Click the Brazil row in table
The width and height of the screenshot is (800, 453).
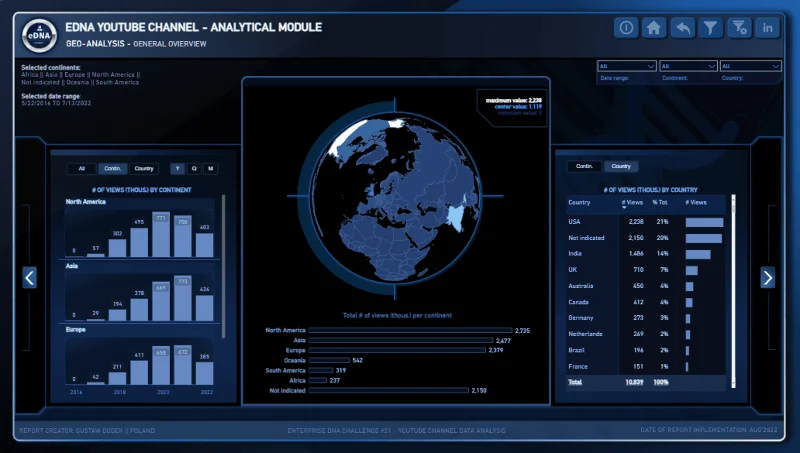tap(646, 350)
